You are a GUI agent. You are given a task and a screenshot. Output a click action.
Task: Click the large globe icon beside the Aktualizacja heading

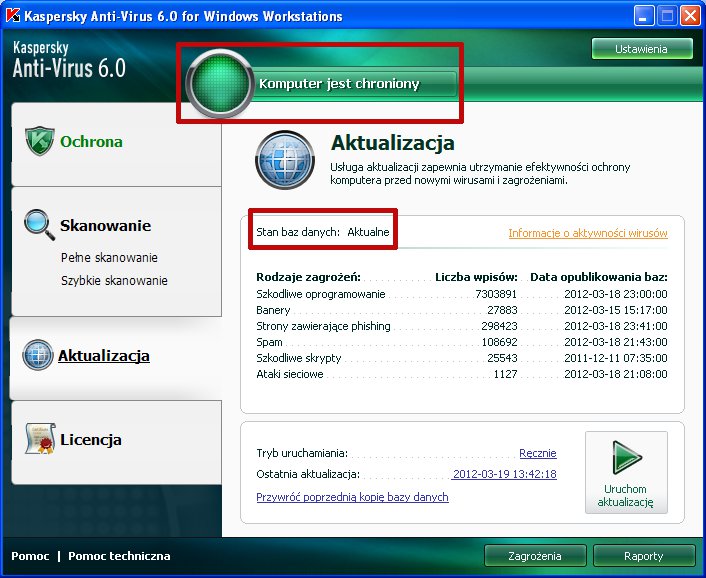coord(285,160)
